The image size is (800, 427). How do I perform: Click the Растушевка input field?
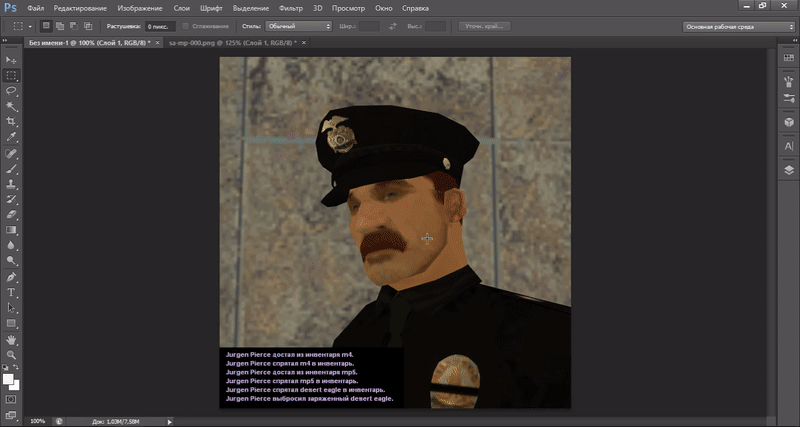[x=160, y=27]
